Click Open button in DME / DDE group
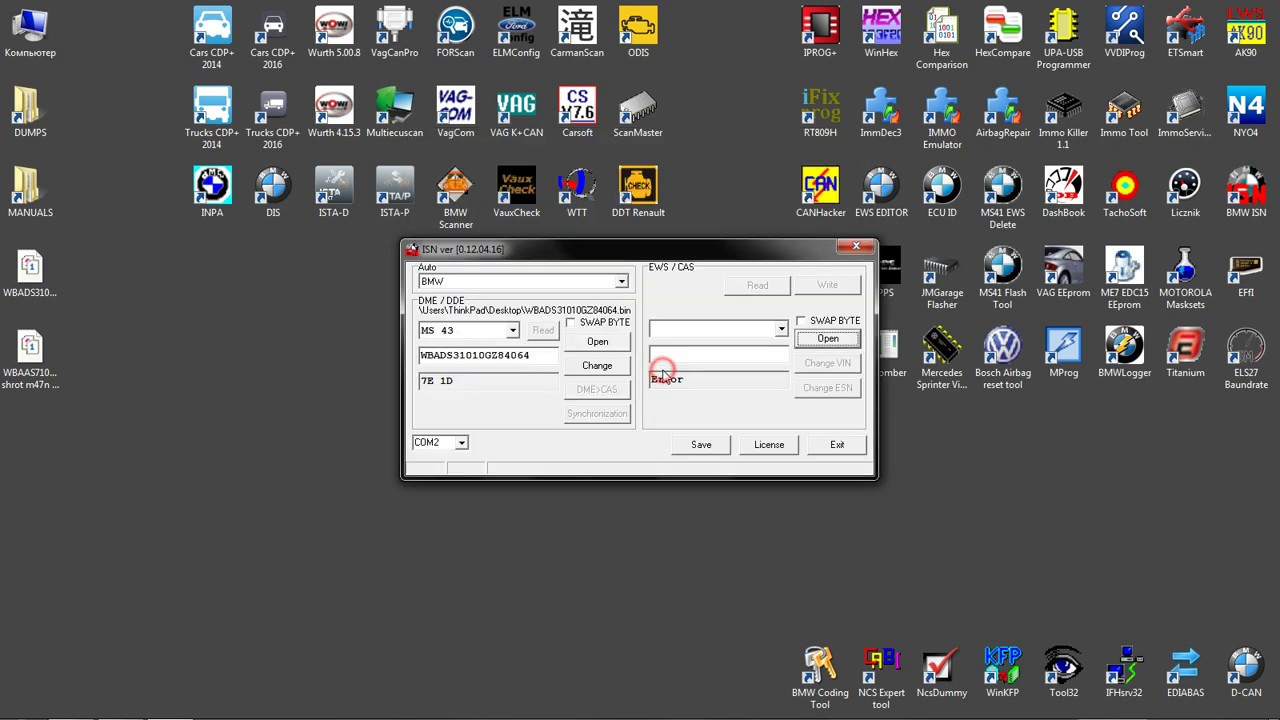This screenshot has height=720, width=1280. (597, 342)
